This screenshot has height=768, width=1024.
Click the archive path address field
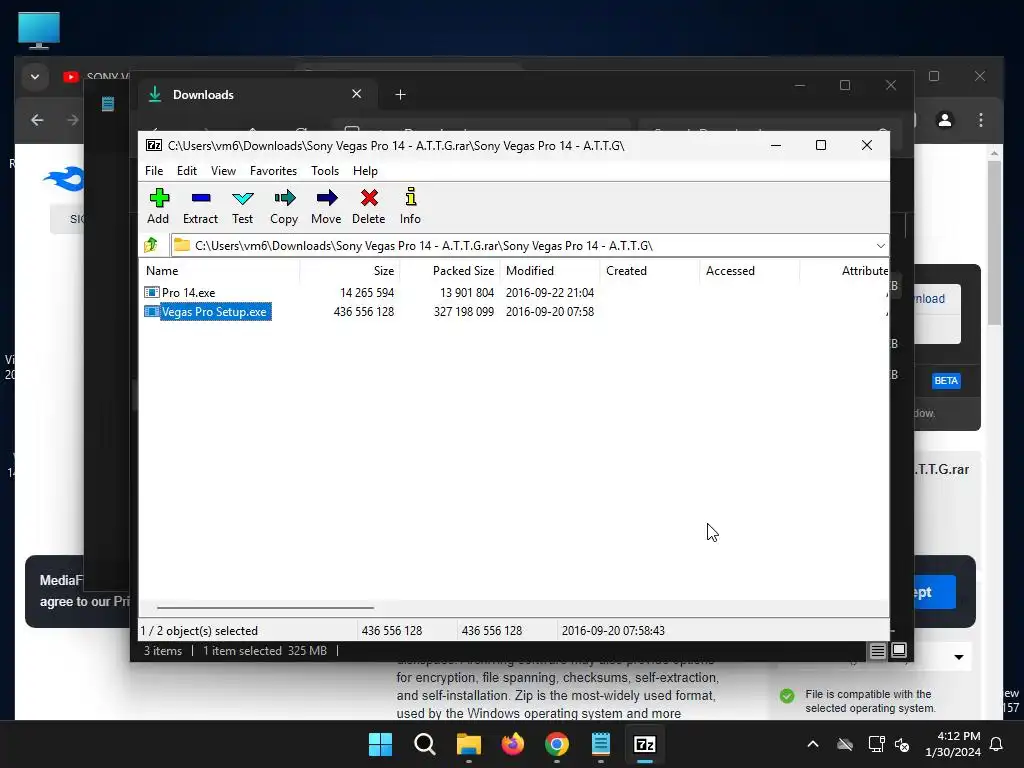tap(522, 246)
